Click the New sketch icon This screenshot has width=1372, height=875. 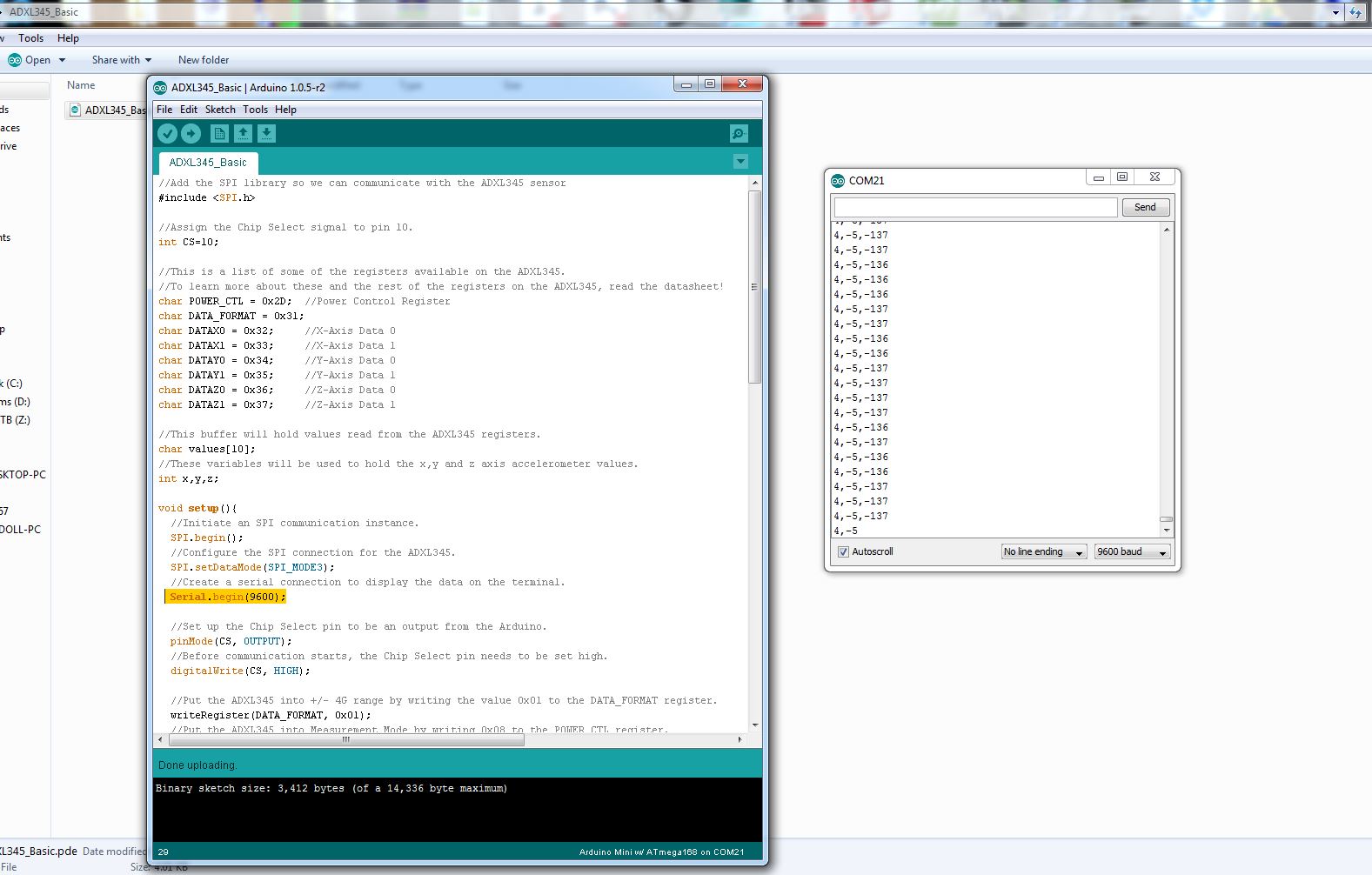click(x=219, y=133)
